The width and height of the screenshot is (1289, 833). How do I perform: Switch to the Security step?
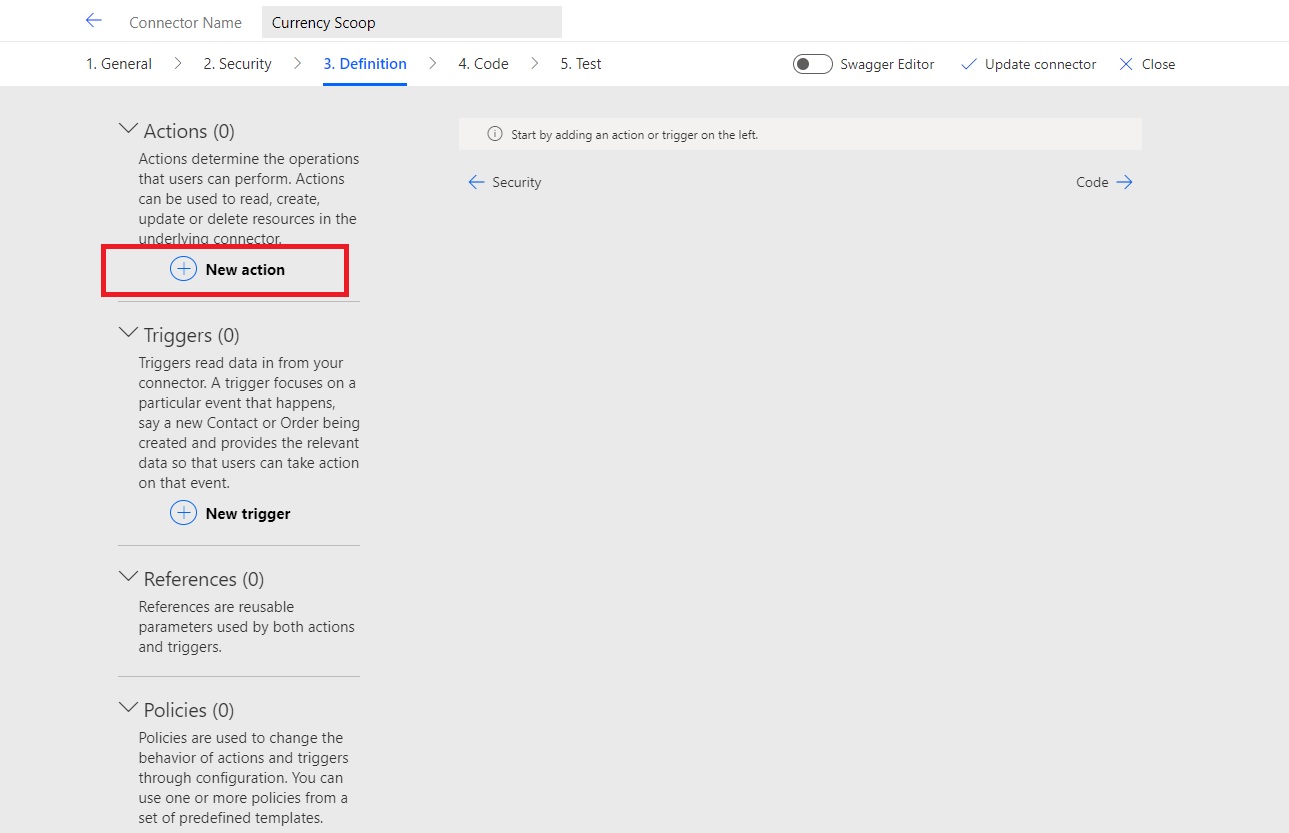[x=237, y=63]
